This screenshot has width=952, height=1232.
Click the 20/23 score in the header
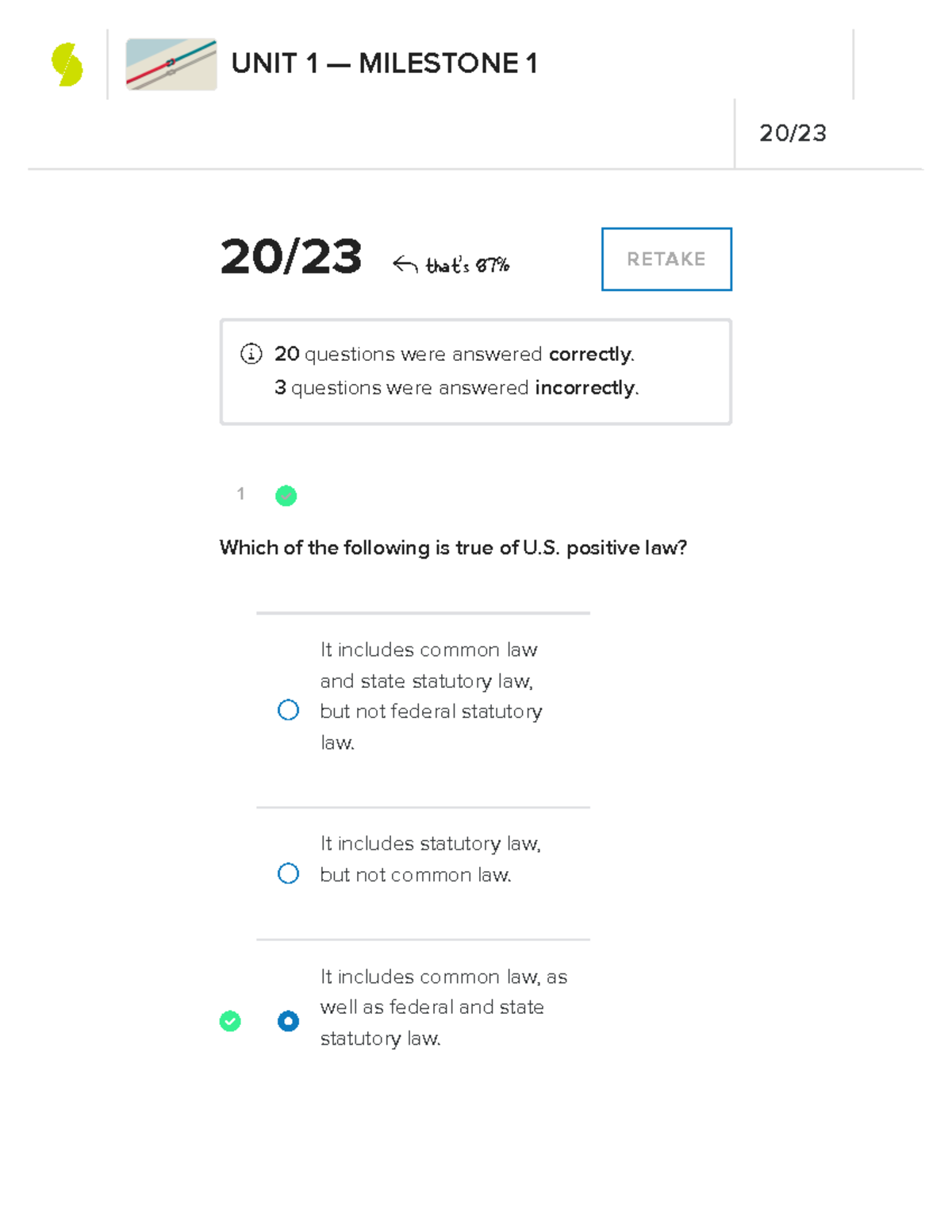(x=793, y=133)
